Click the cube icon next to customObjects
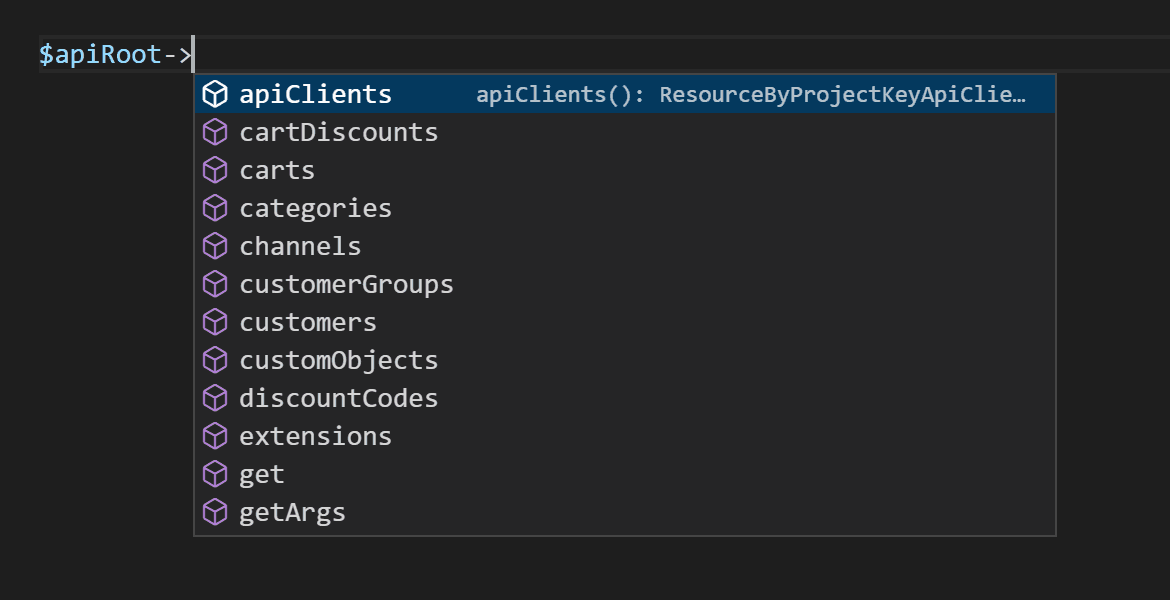 coord(215,360)
